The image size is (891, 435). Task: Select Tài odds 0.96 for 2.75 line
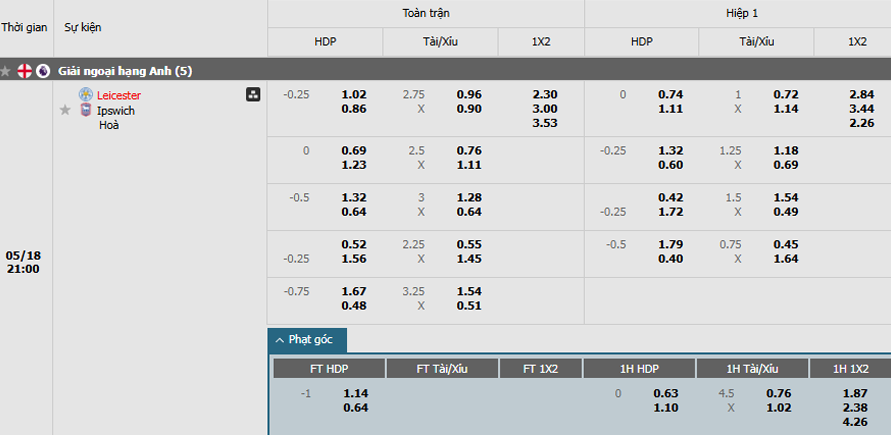pos(469,95)
